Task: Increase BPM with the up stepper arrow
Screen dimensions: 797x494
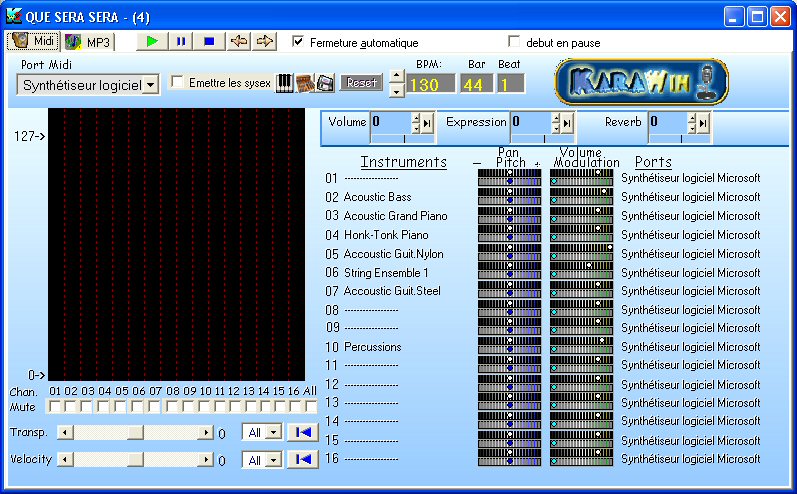Action: [x=397, y=78]
